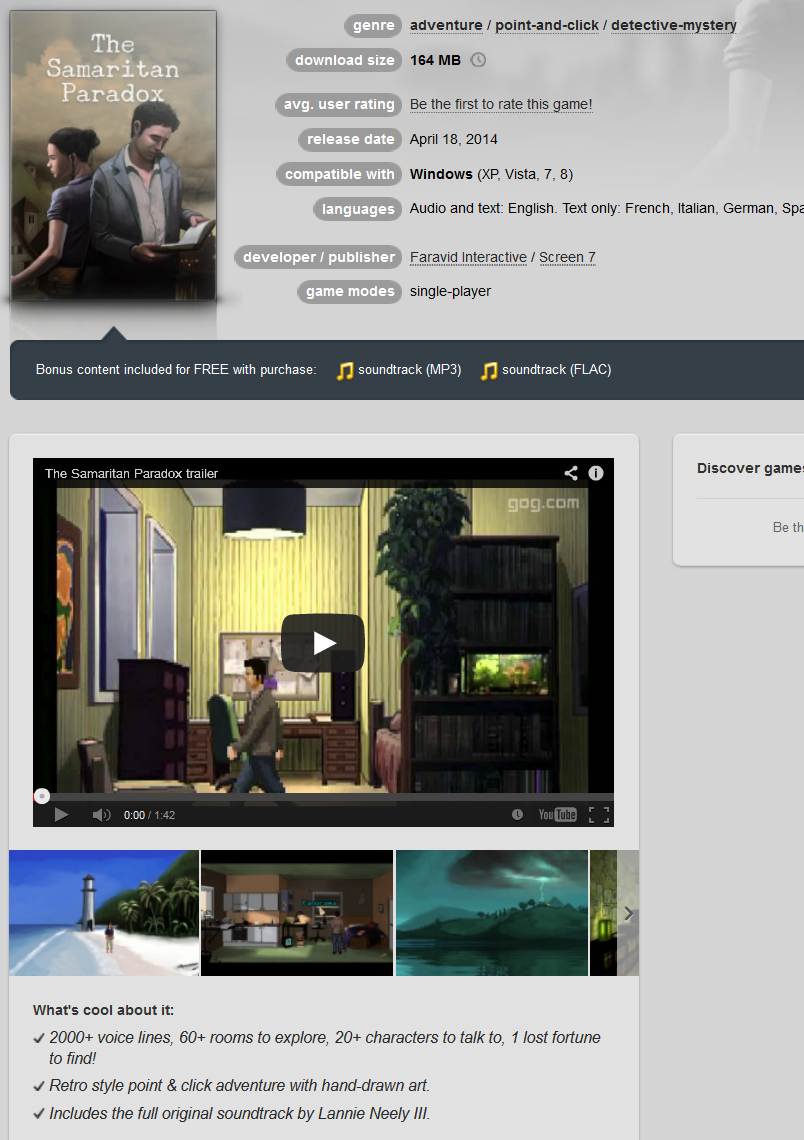
Task: Open the lighthouse beach screenshot thumbnail
Action: [104, 913]
